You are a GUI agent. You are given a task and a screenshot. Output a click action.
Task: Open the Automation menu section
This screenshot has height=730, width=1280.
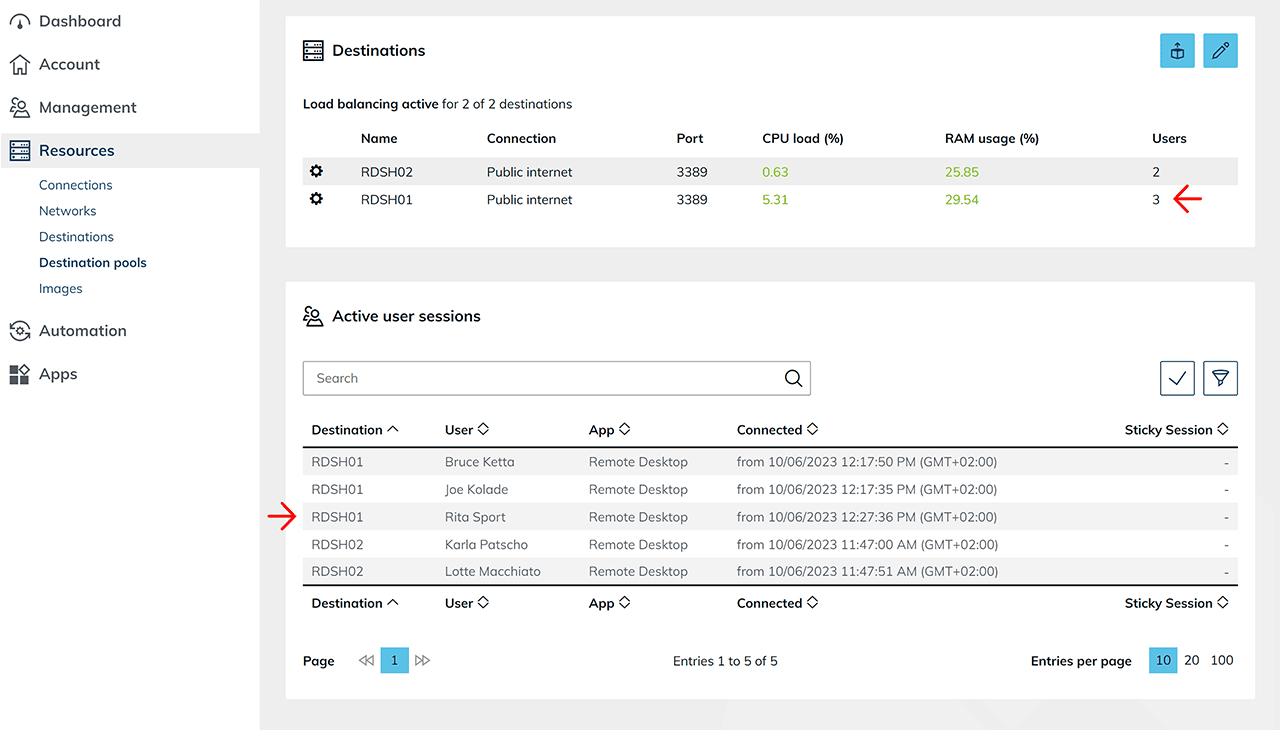coord(82,331)
